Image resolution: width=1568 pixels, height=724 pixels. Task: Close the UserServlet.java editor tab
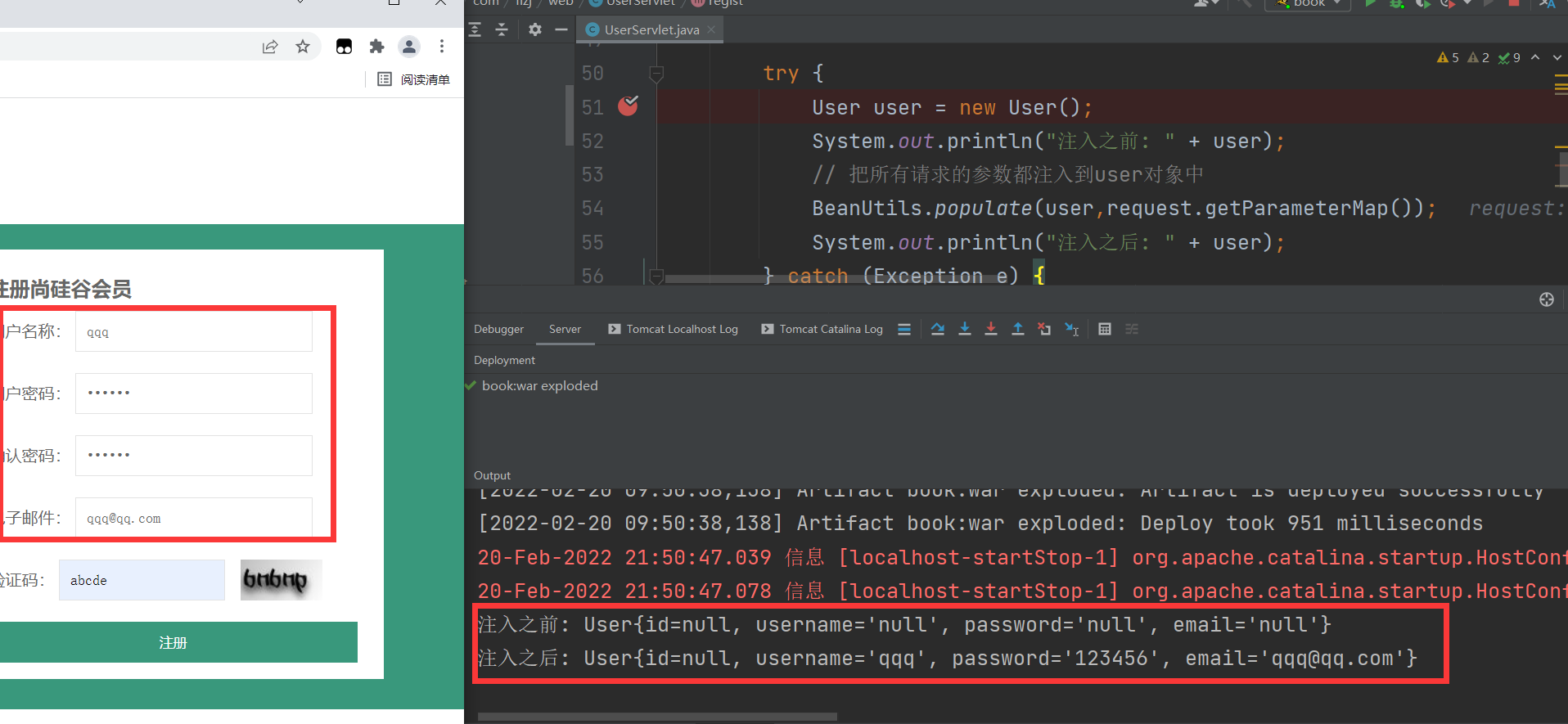point(711,29)
